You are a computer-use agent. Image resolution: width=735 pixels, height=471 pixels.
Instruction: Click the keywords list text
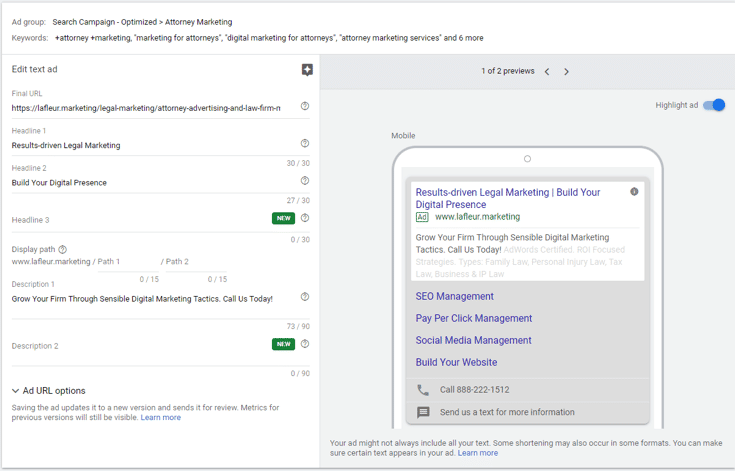pyautogui.click(x=269, y=38)
